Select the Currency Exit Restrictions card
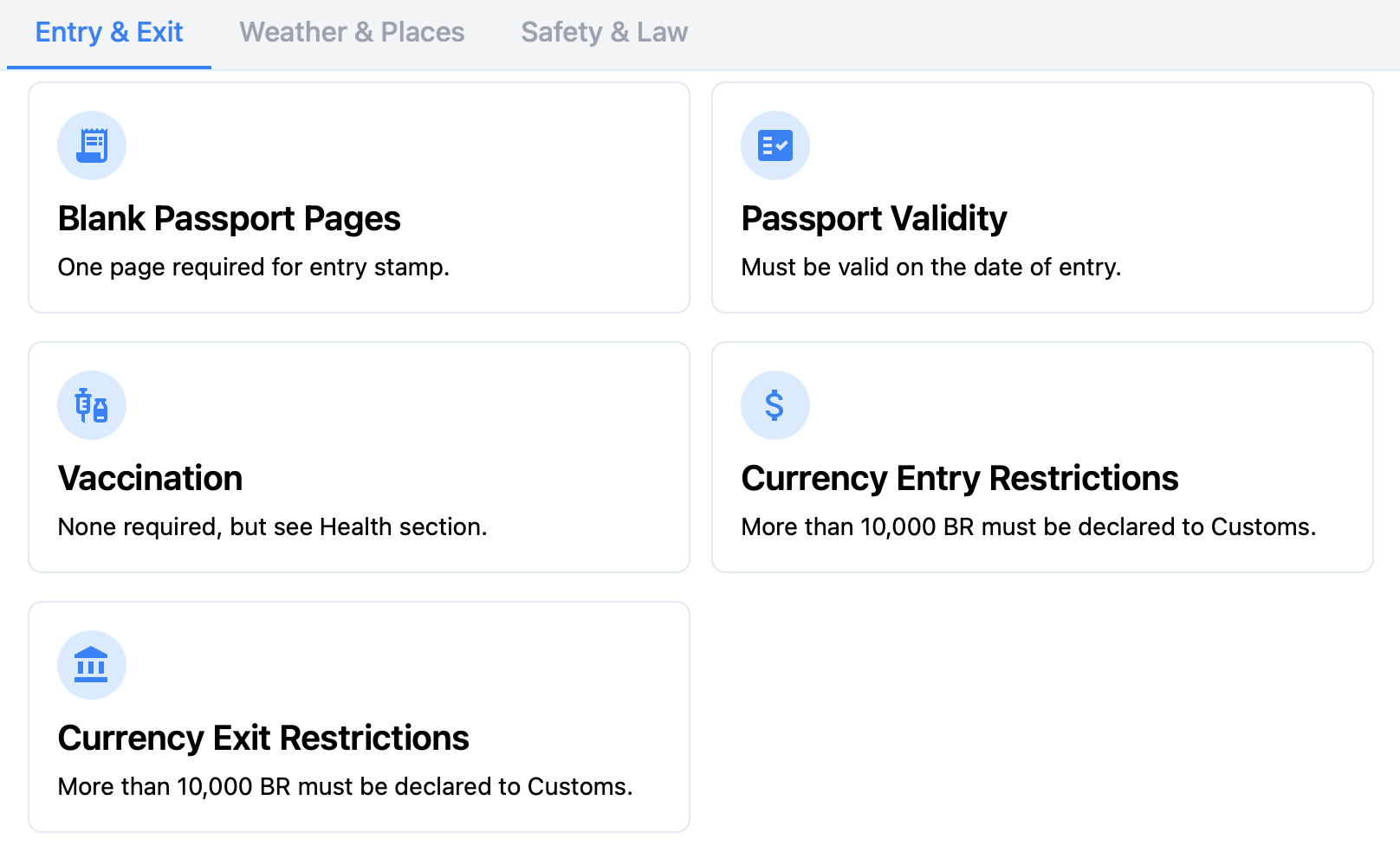Viewport: 1400px width, 852px height. click(360, 717)
